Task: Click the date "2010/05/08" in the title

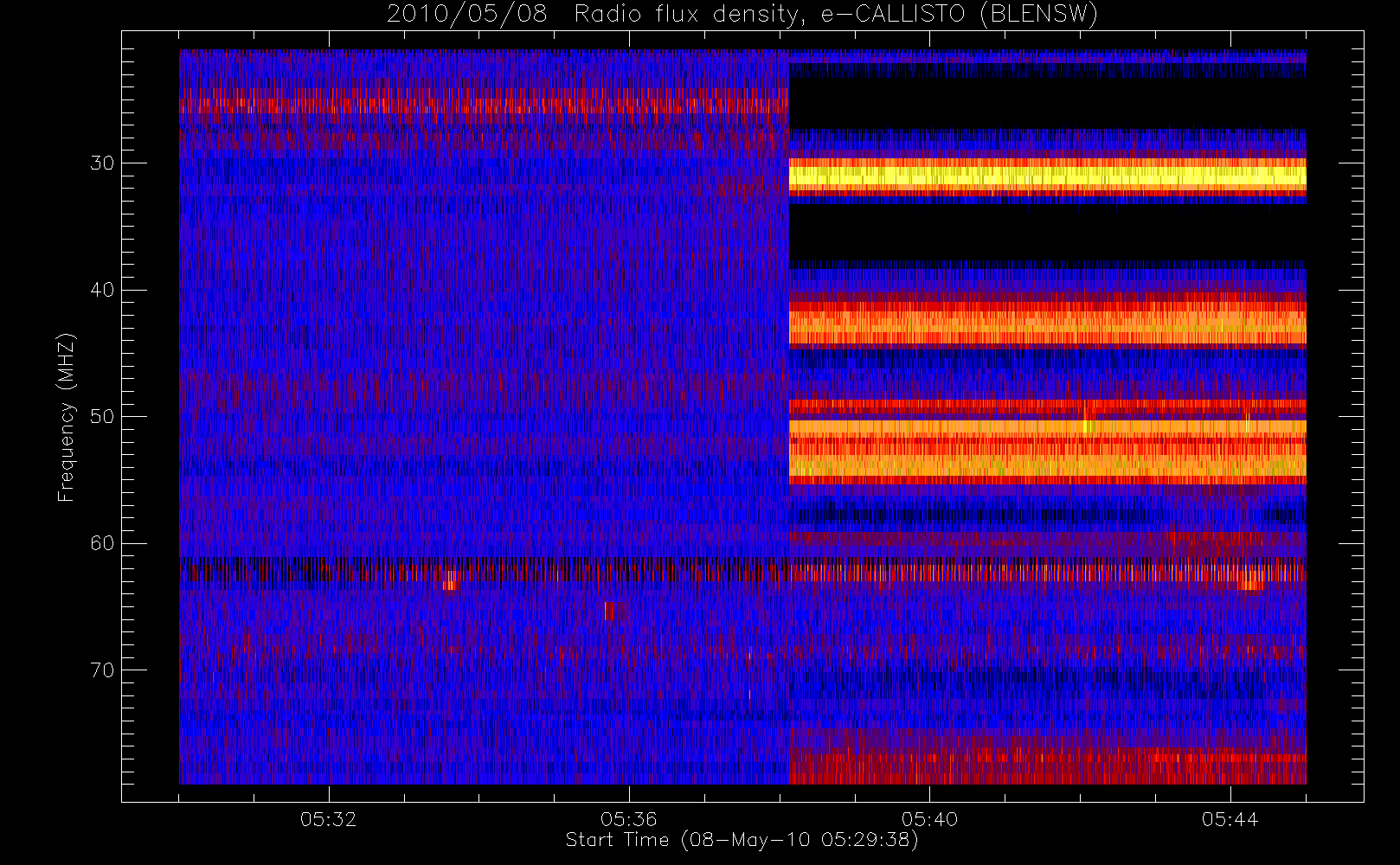Action: tap(467, 15)
